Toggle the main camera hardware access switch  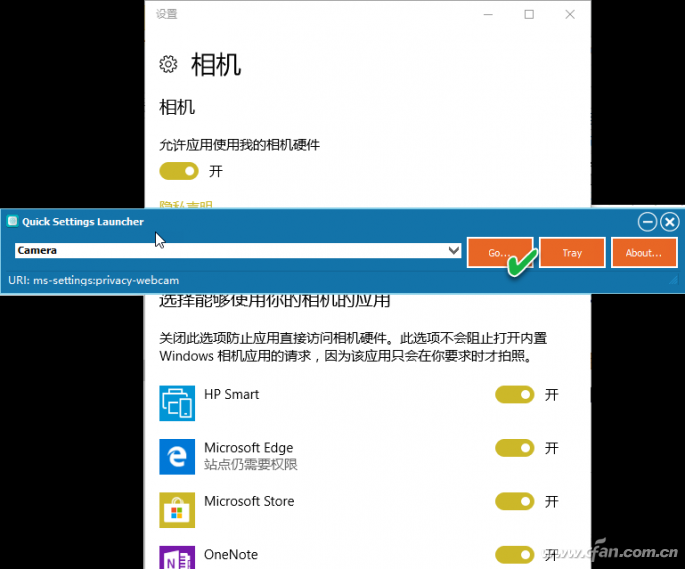pyautogui.click(x=179, y=171)
